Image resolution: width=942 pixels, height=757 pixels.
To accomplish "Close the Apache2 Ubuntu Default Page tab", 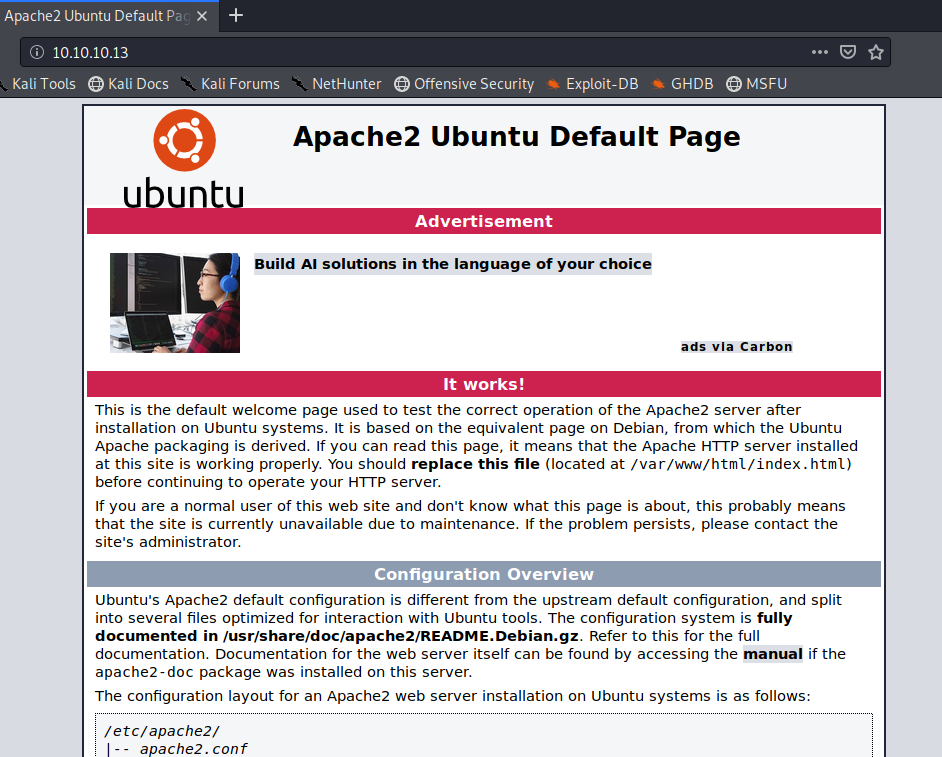I will click(202, 16).
